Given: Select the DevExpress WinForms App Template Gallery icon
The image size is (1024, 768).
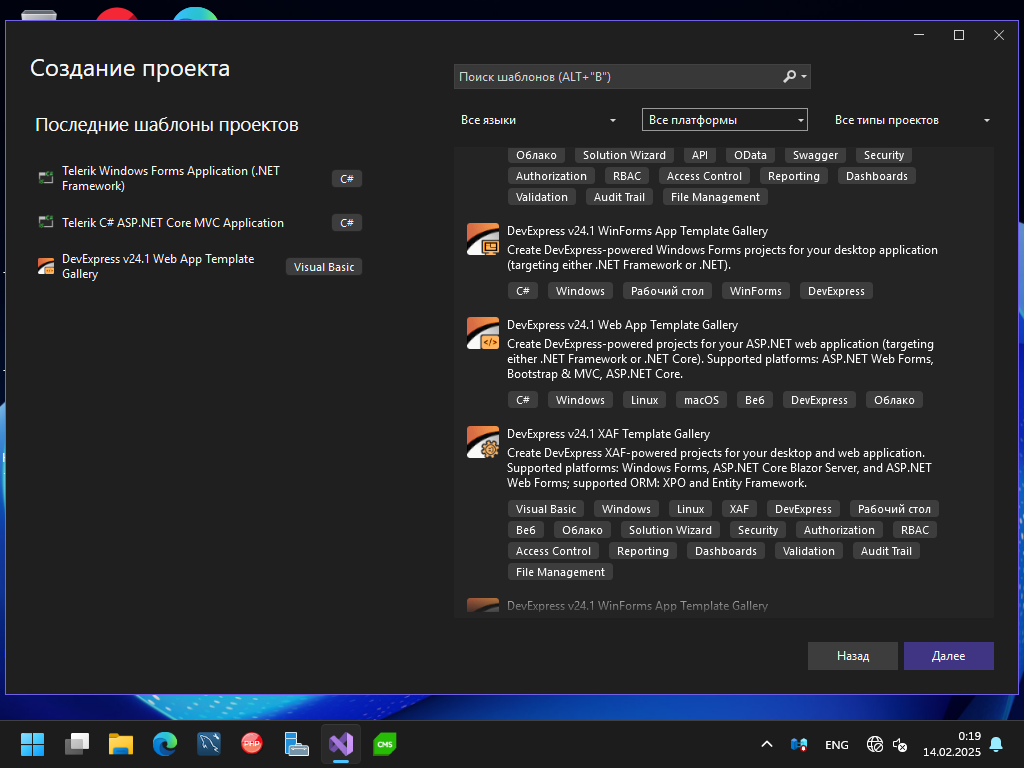Looking at the screenshot, I should click(483, 239).
